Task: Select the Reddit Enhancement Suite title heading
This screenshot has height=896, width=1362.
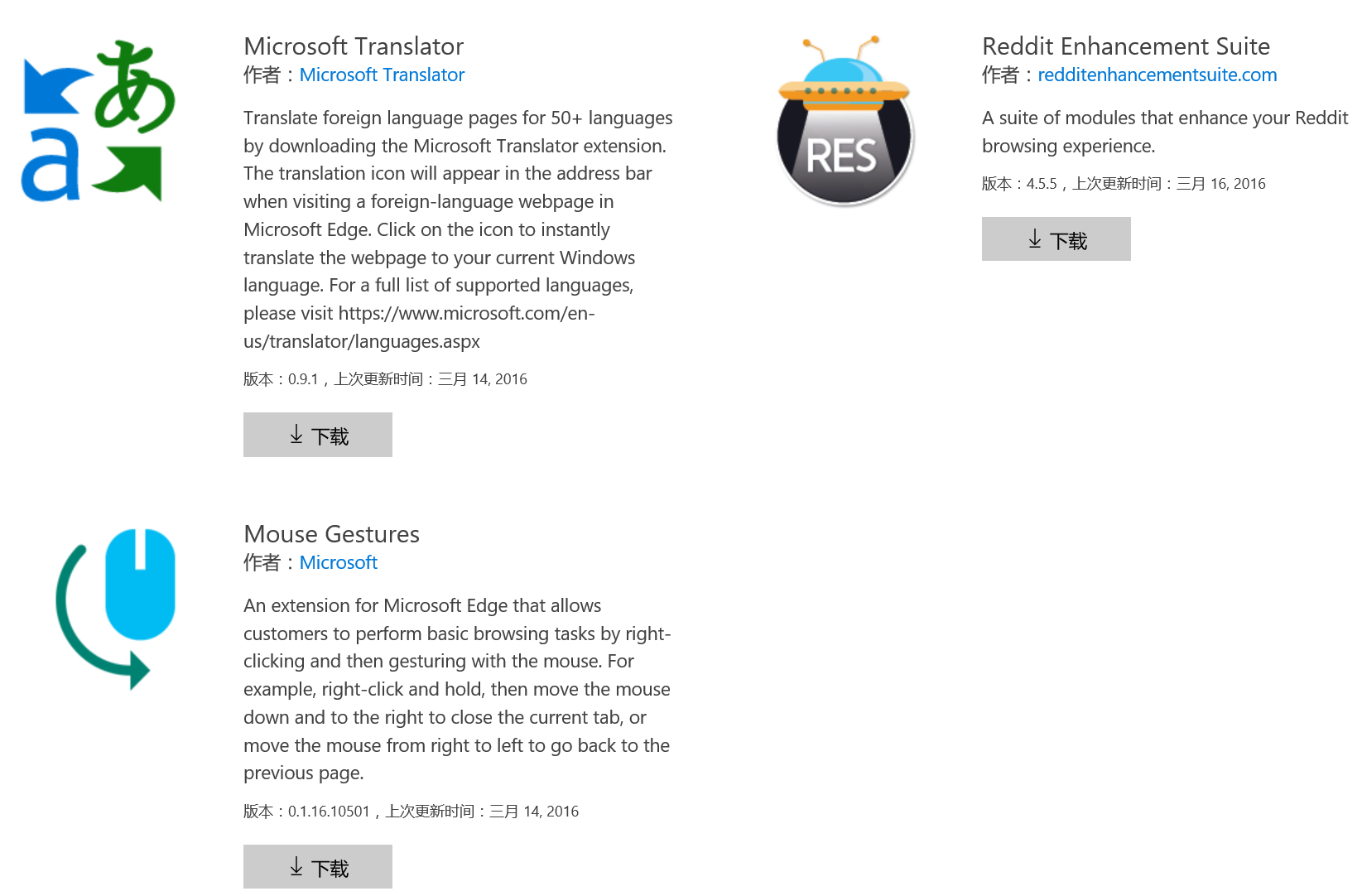Action: [x=1126, y=46]
